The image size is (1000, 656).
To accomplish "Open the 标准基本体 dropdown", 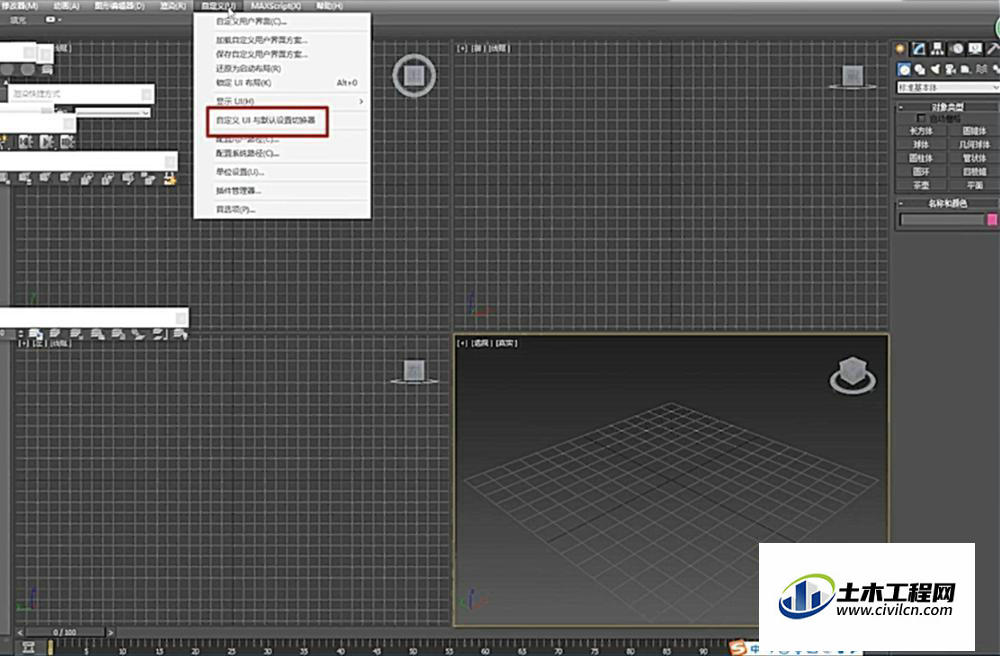I will [x=948, y=87].
